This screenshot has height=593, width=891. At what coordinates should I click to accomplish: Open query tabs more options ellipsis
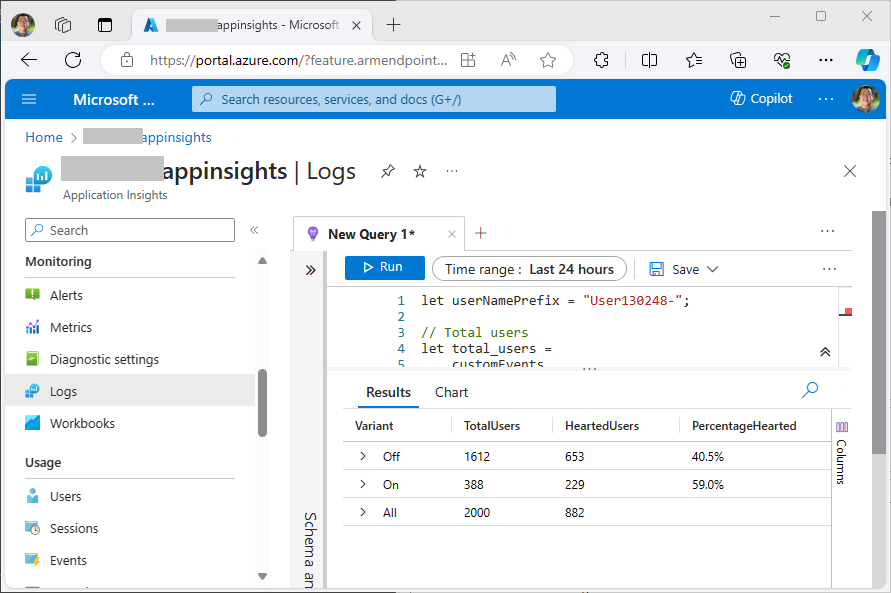tap(827, 231)
